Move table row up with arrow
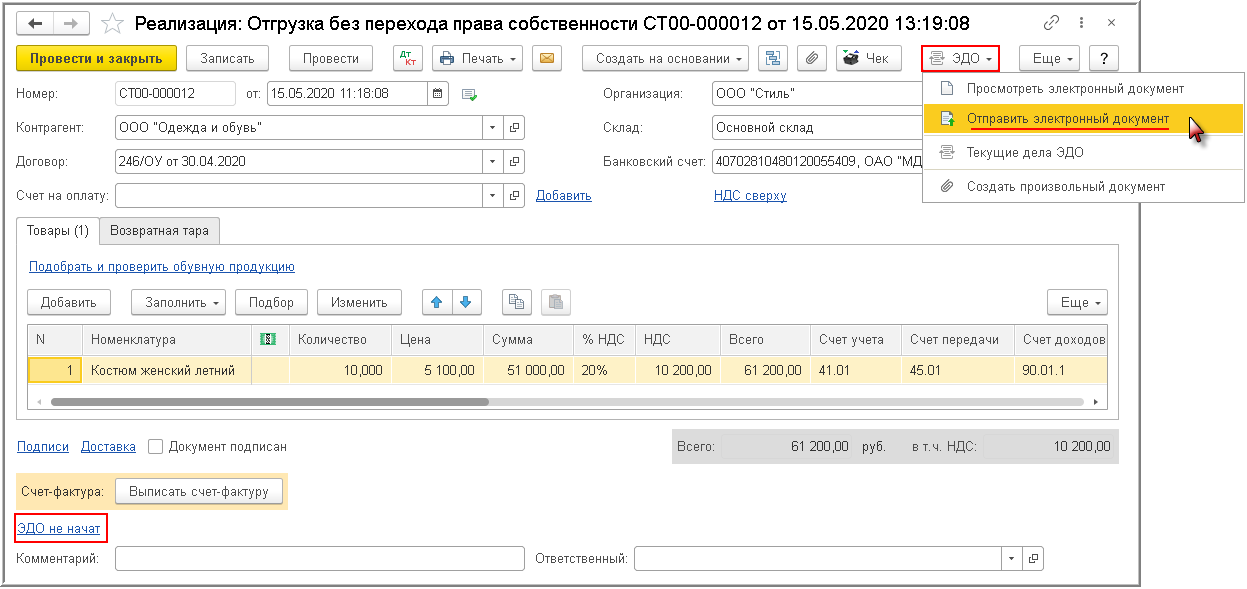The height and width of the screenshot is (589, 1247). [x=437, y=302]
